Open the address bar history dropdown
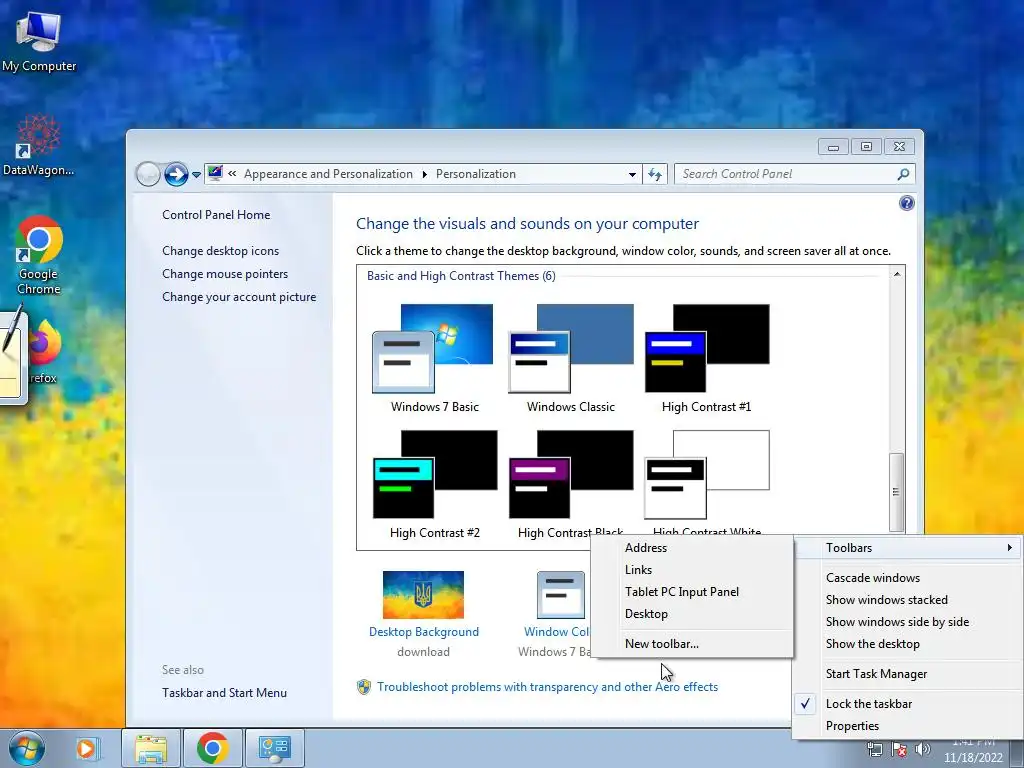 click(632, 174)
